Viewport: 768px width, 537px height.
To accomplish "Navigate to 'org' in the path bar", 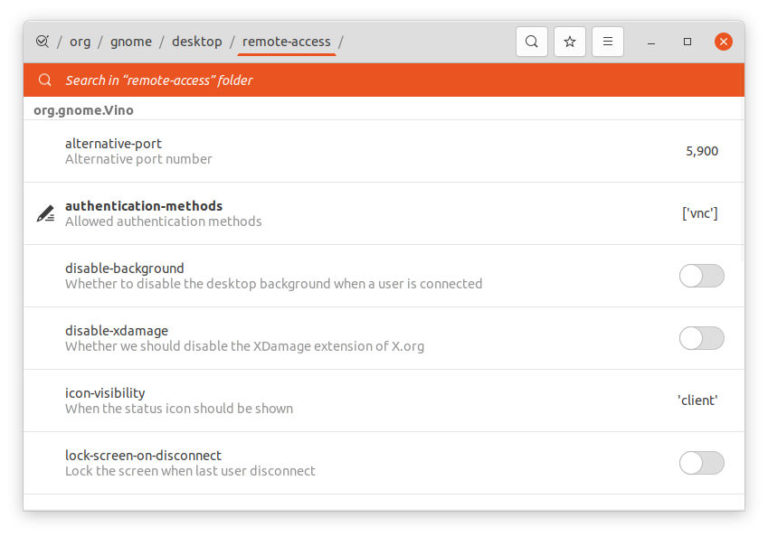I will pyautogui.click(x=80, y=42).
